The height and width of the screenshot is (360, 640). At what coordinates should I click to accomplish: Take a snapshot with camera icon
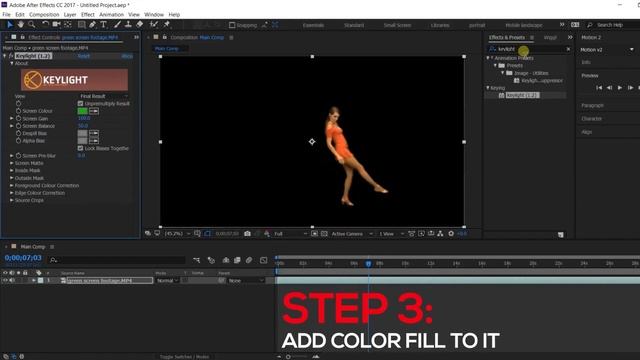(x=247, y=234)
